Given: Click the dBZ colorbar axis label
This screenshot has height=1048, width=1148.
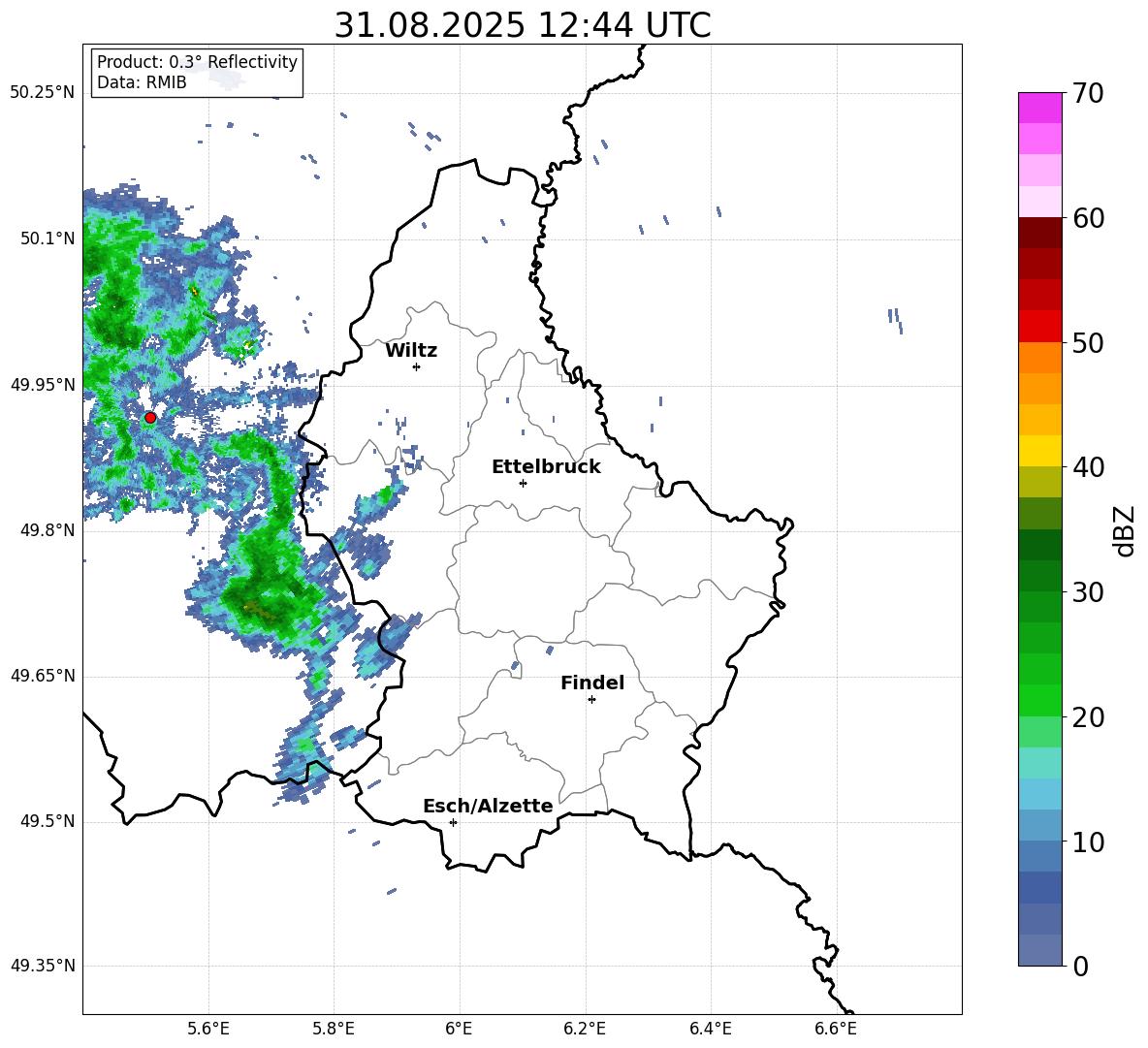Looking at the screenshot, I should point(1126,530).
